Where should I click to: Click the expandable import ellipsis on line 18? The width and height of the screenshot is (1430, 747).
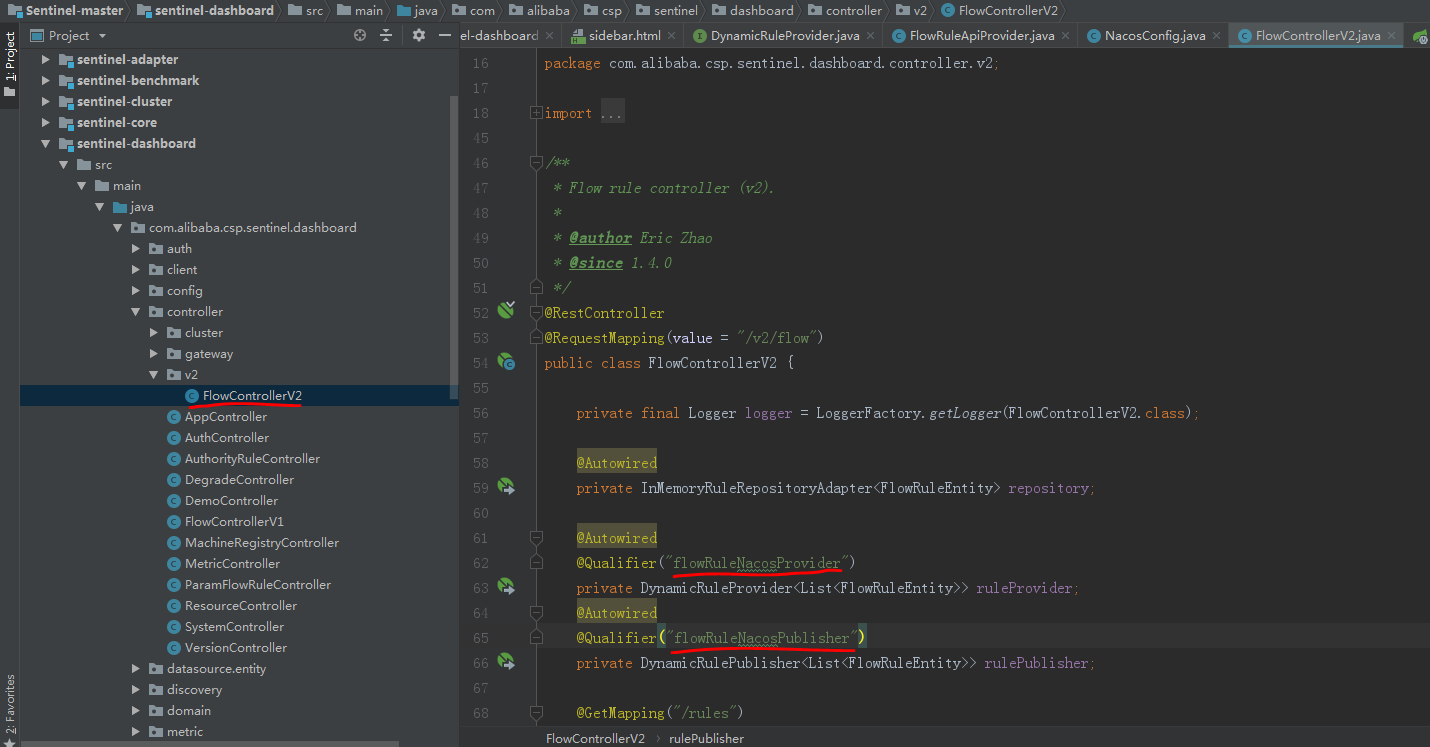pos(611,114)
